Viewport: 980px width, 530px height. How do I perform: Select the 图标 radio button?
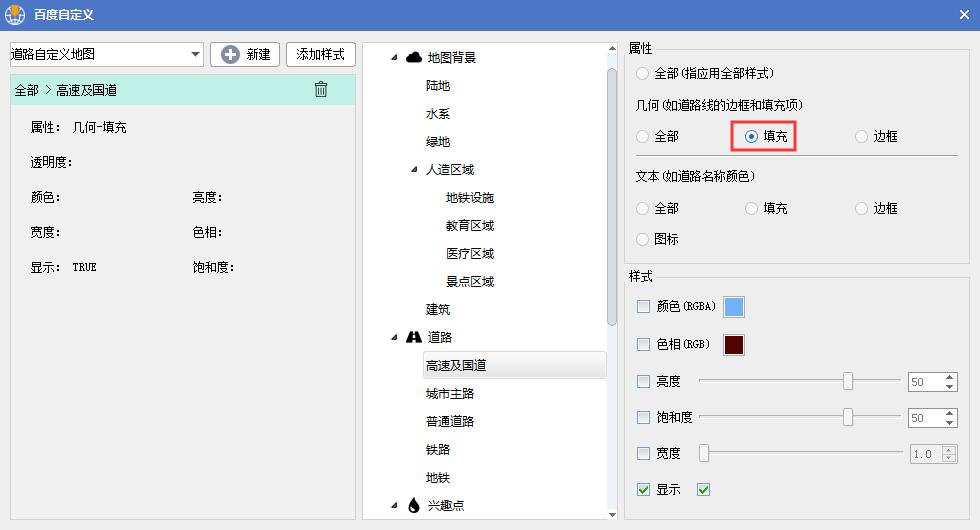[642, 239]
